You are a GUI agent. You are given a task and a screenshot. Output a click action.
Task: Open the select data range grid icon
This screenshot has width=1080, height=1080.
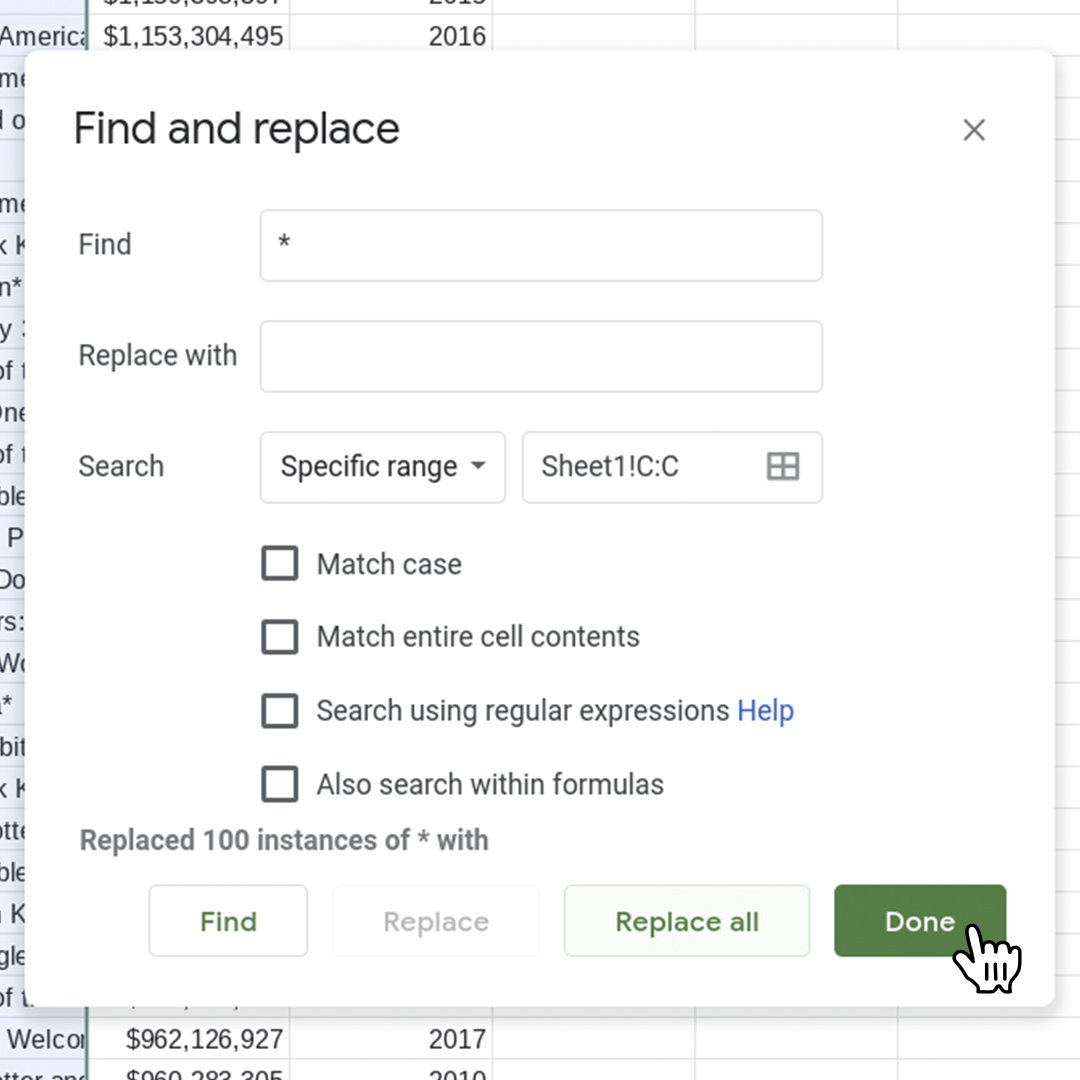[x=782, y=466]
